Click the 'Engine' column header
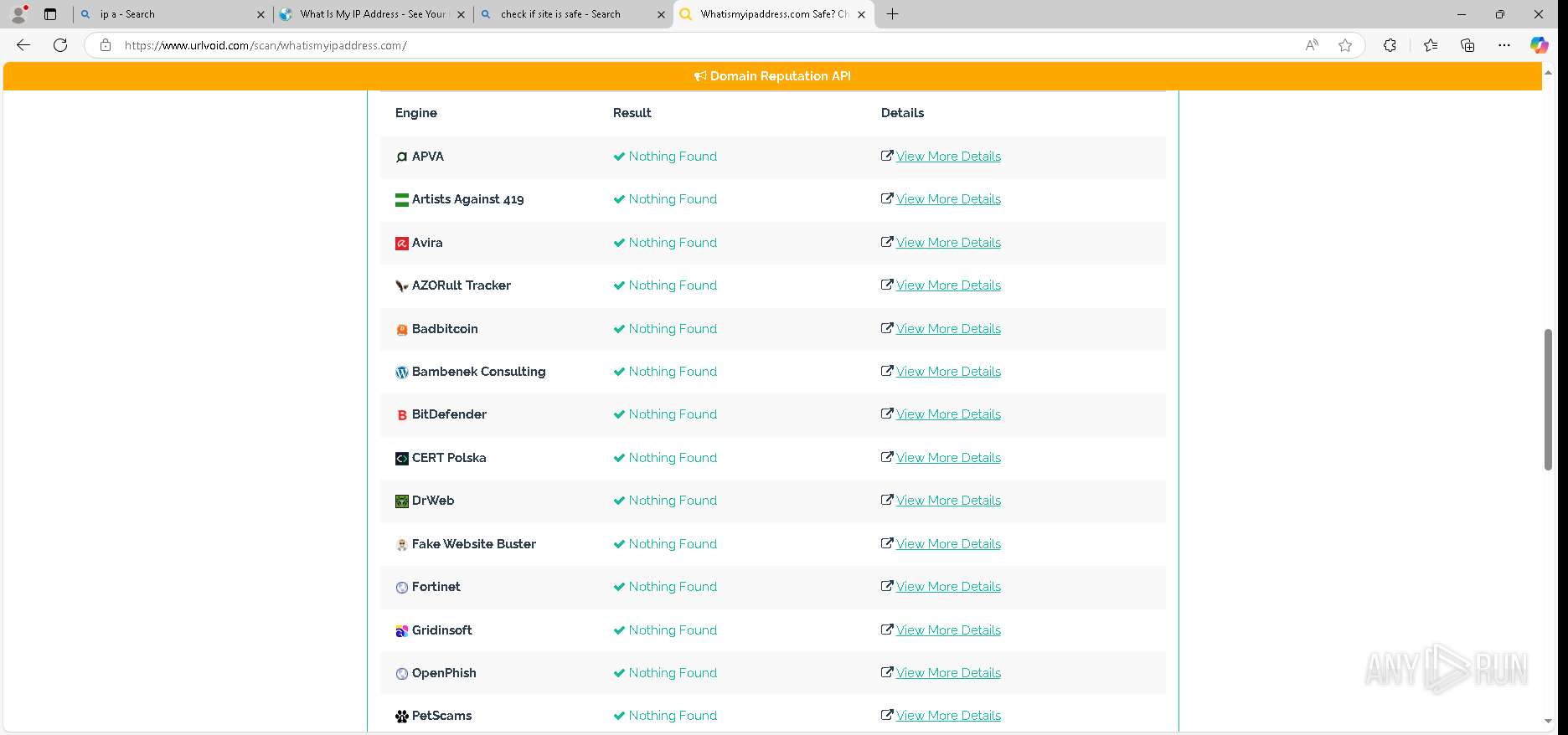This screenshot has width=1568, height=735. tap(416, 113)
